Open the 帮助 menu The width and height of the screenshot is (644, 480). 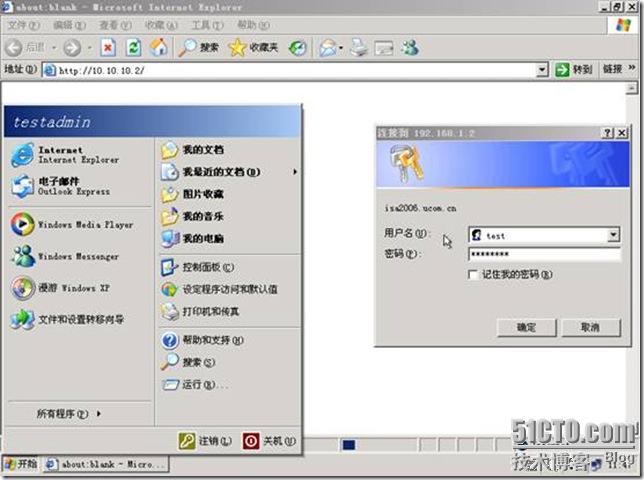253,25
